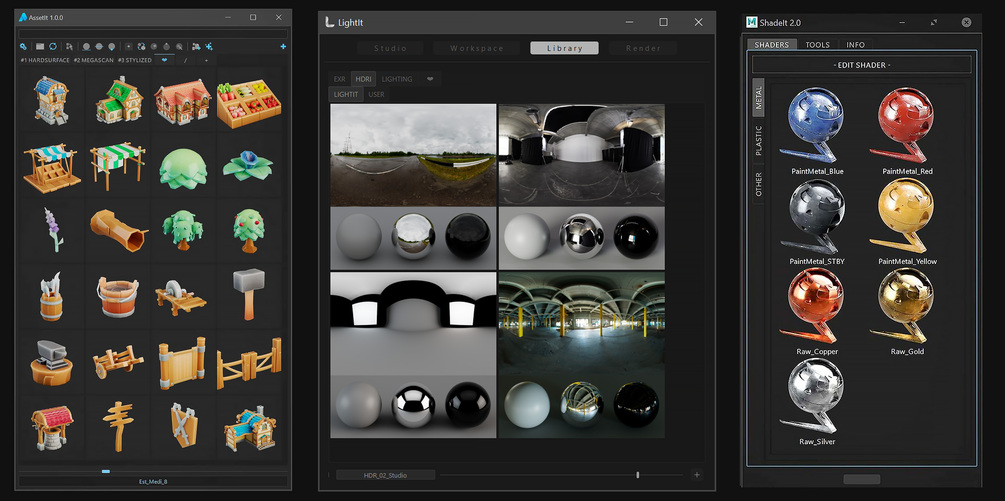This screenshot has height=501, width=1005.
Task: Choose the black-curtained studio HDRI thumbnail
Action: 581,186
